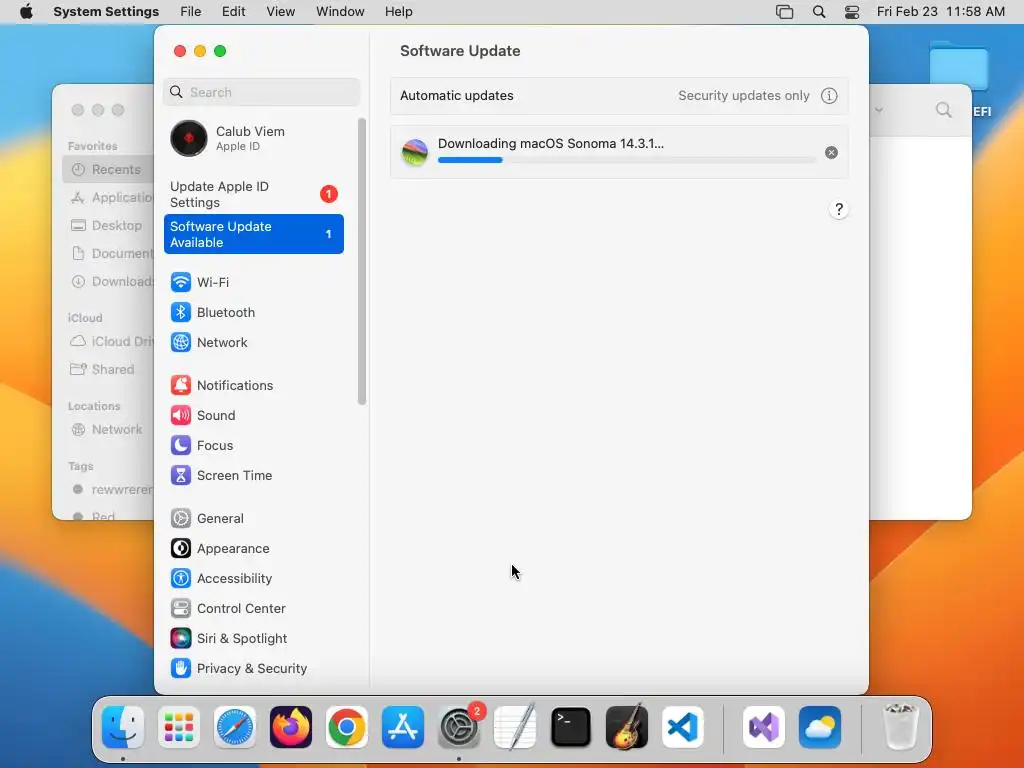Select Recents in Finder window sidebar
Screen dimensions: 1024x768
108,170
